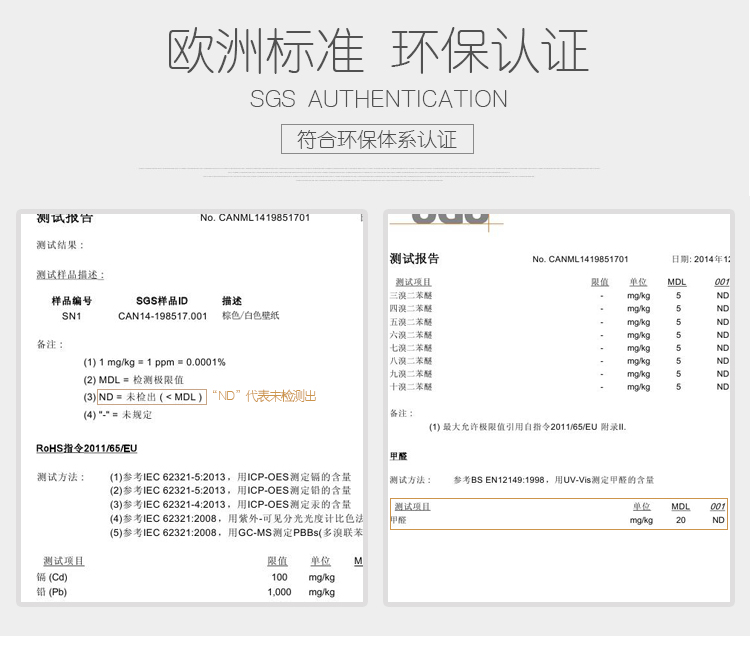
Task: Click the 三溴二苯醚 row
Action: coord(560,296)
